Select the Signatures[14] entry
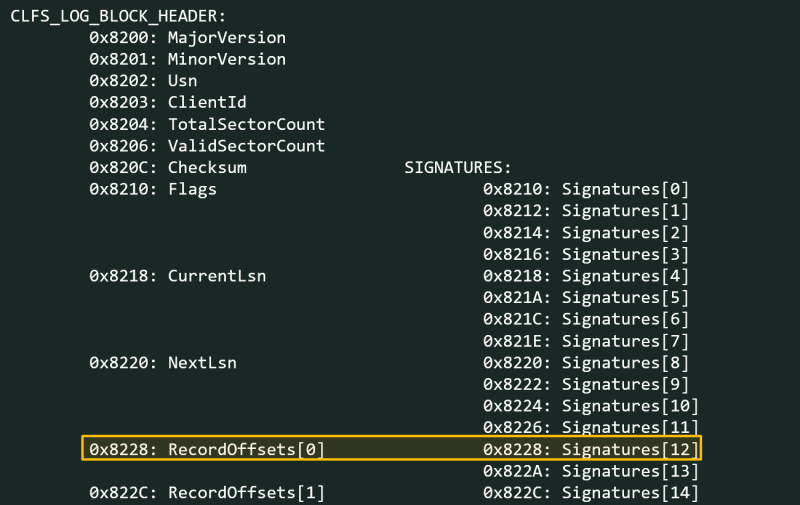The width and height of the screenshot is (800, 505). point(591,492)
